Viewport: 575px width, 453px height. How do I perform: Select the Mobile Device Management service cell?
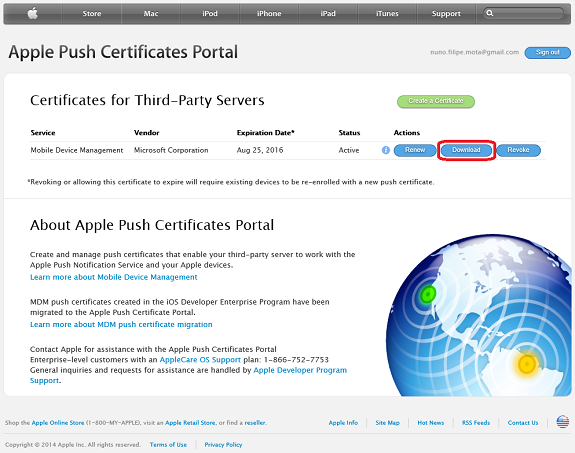(x=77, y=150)
